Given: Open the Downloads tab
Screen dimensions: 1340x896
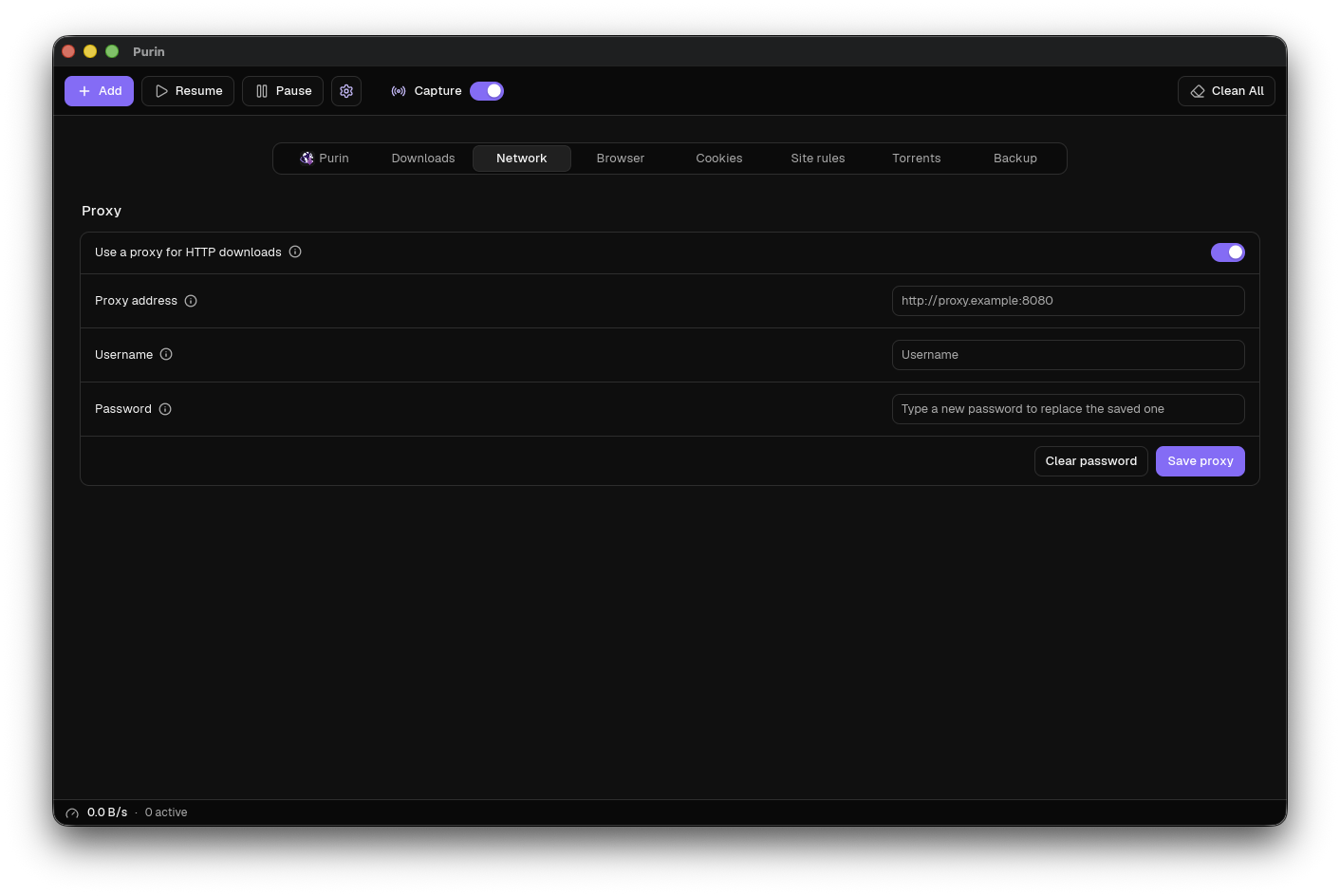Looking at the screenshot, I should coord(423,159).
